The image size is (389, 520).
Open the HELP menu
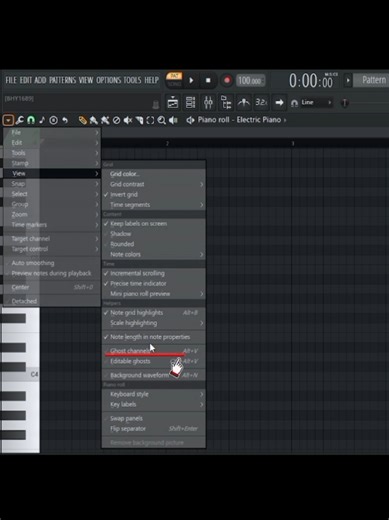[x=151, y=80]
